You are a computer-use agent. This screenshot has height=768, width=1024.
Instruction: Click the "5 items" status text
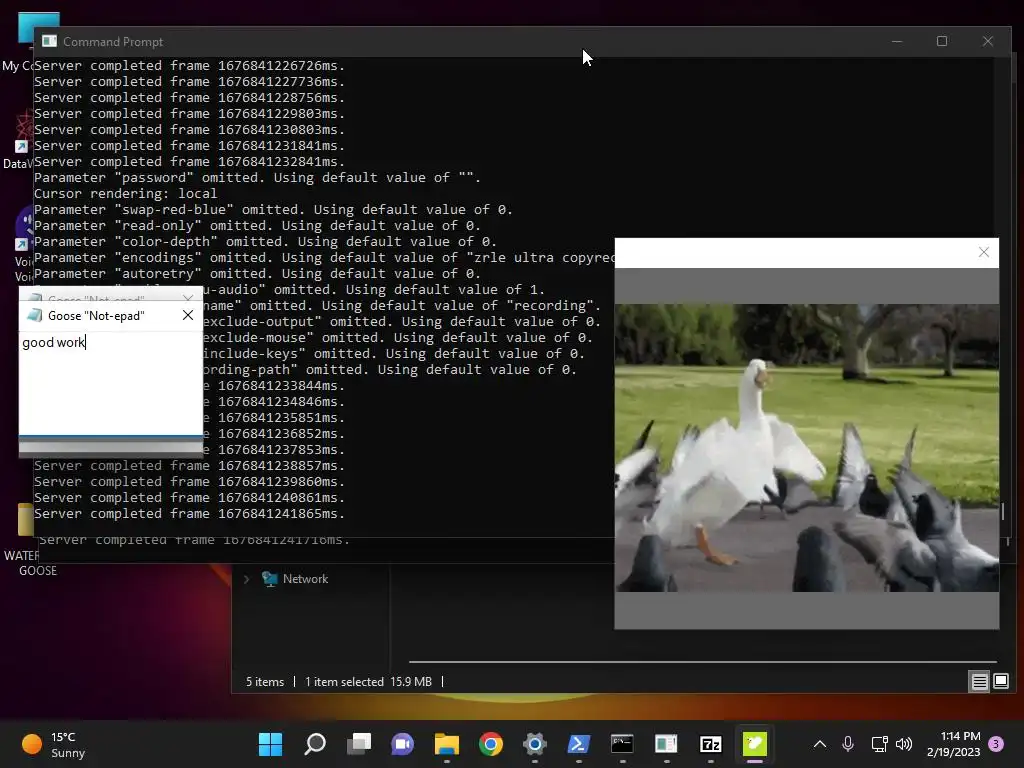(x=265, y=682)
